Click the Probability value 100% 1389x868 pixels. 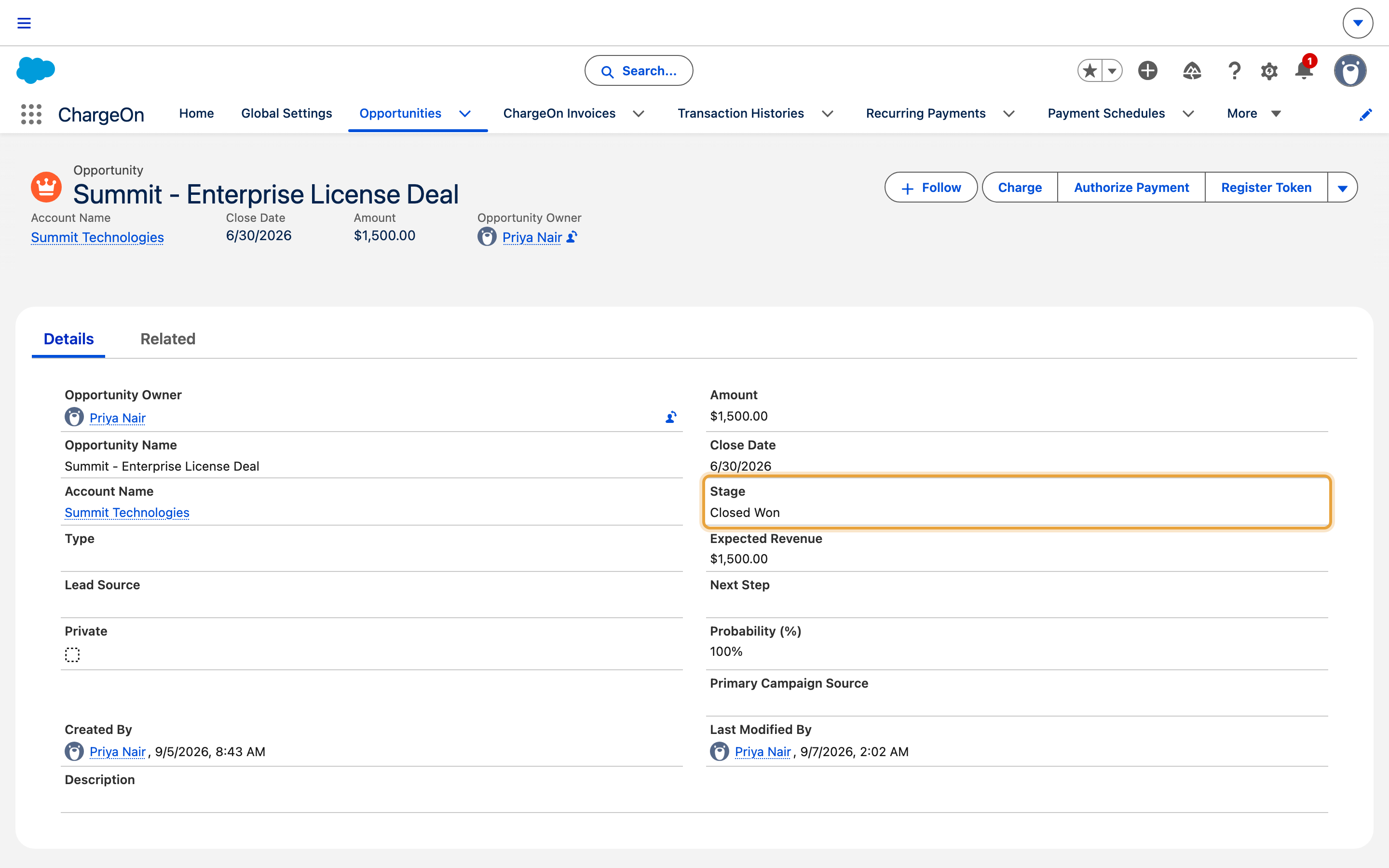726,651
